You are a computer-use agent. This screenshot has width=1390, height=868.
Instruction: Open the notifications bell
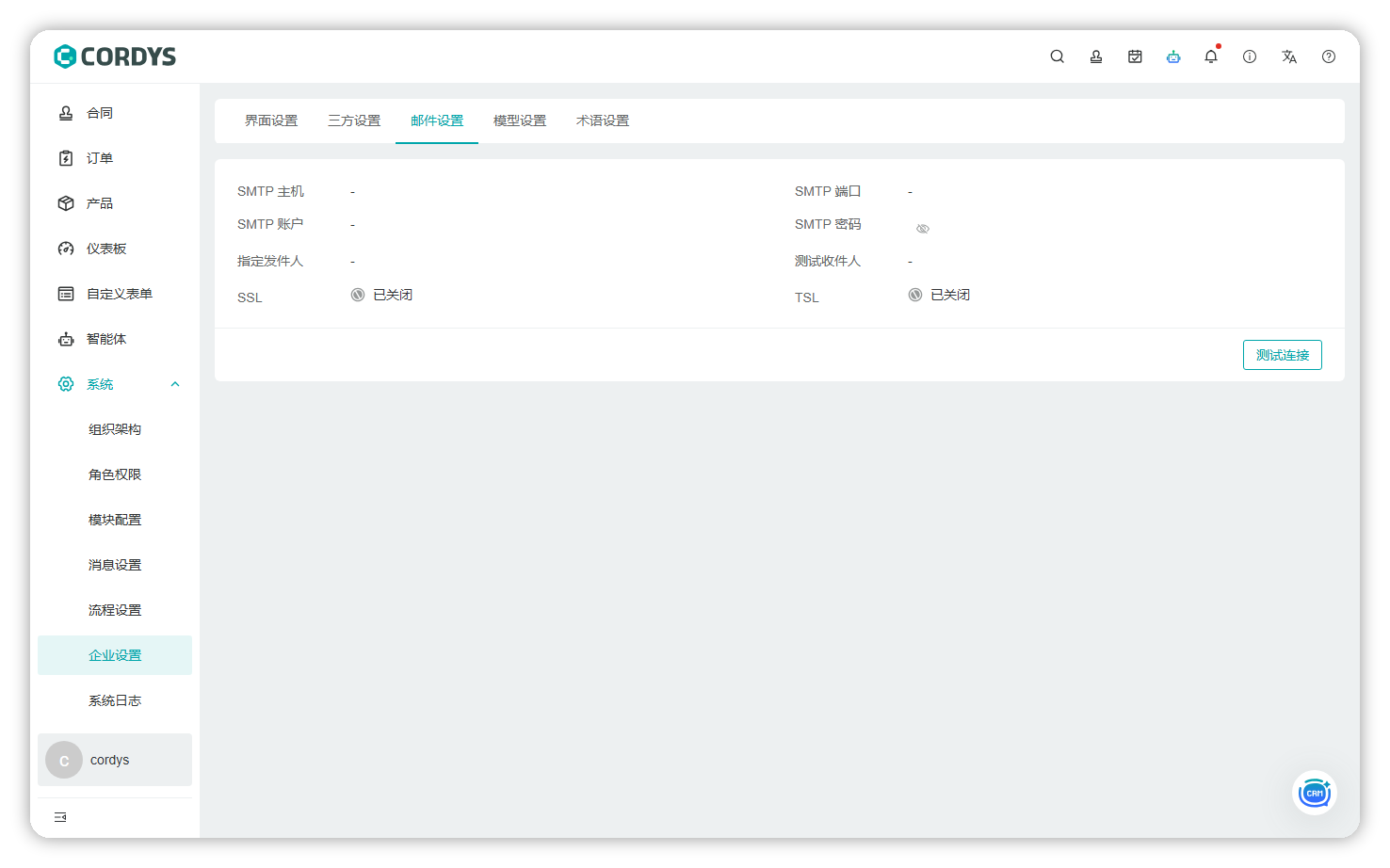click(x=1211, y=56)
